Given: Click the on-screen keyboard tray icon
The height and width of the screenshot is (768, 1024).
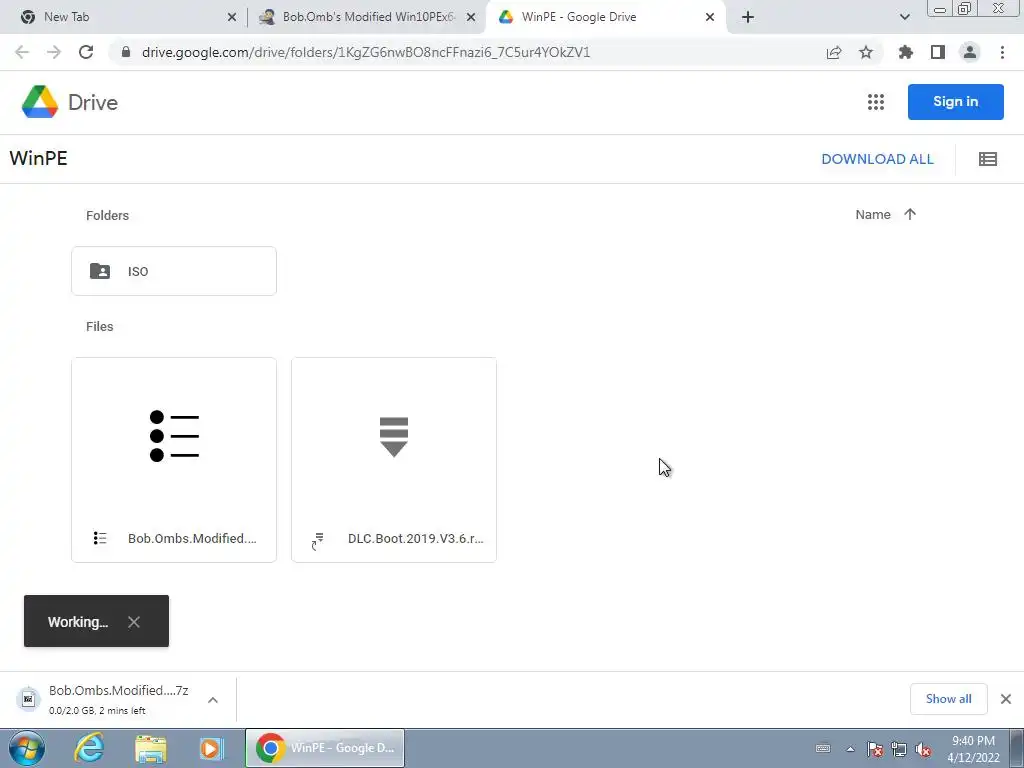Looking at the screenshot, I should (x=823, y=748).
